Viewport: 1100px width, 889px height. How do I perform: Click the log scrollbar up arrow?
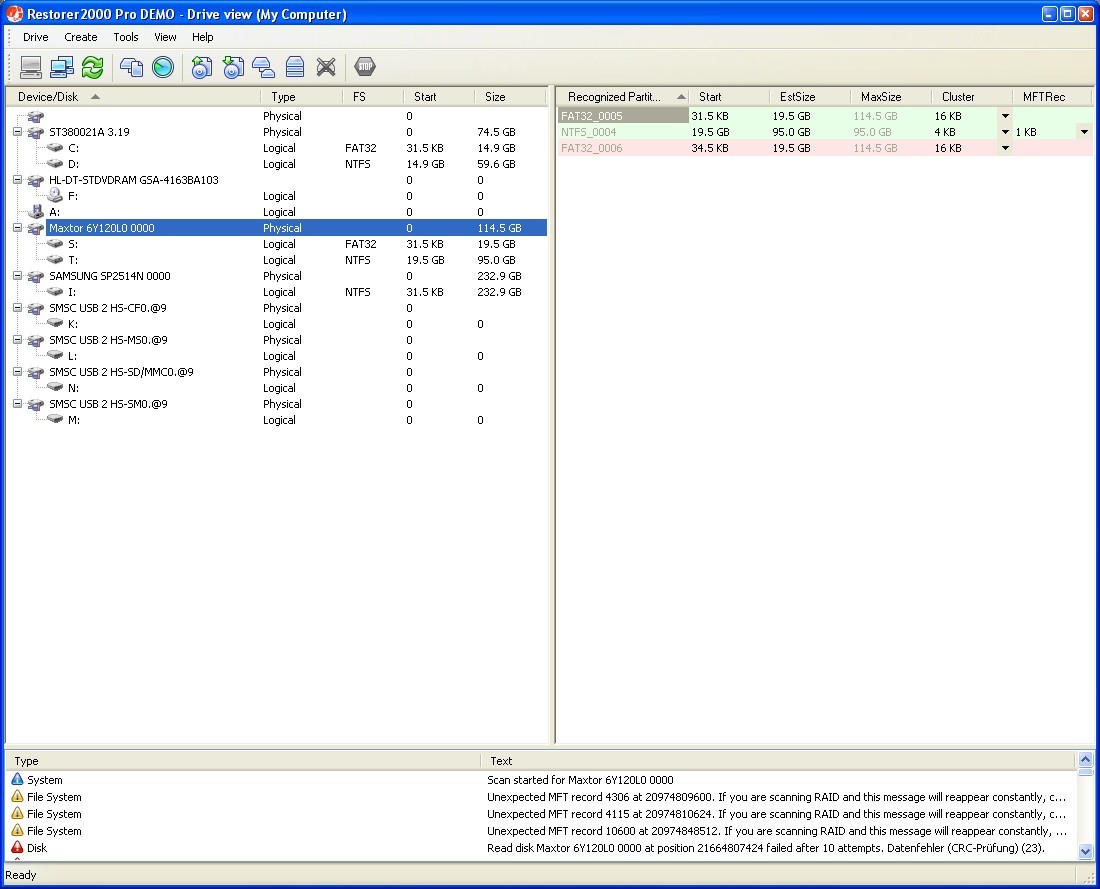point(1085,759)
